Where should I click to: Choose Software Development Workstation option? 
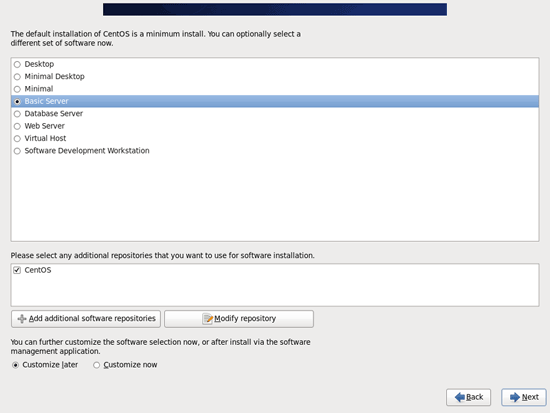click(x=17, y=151)
